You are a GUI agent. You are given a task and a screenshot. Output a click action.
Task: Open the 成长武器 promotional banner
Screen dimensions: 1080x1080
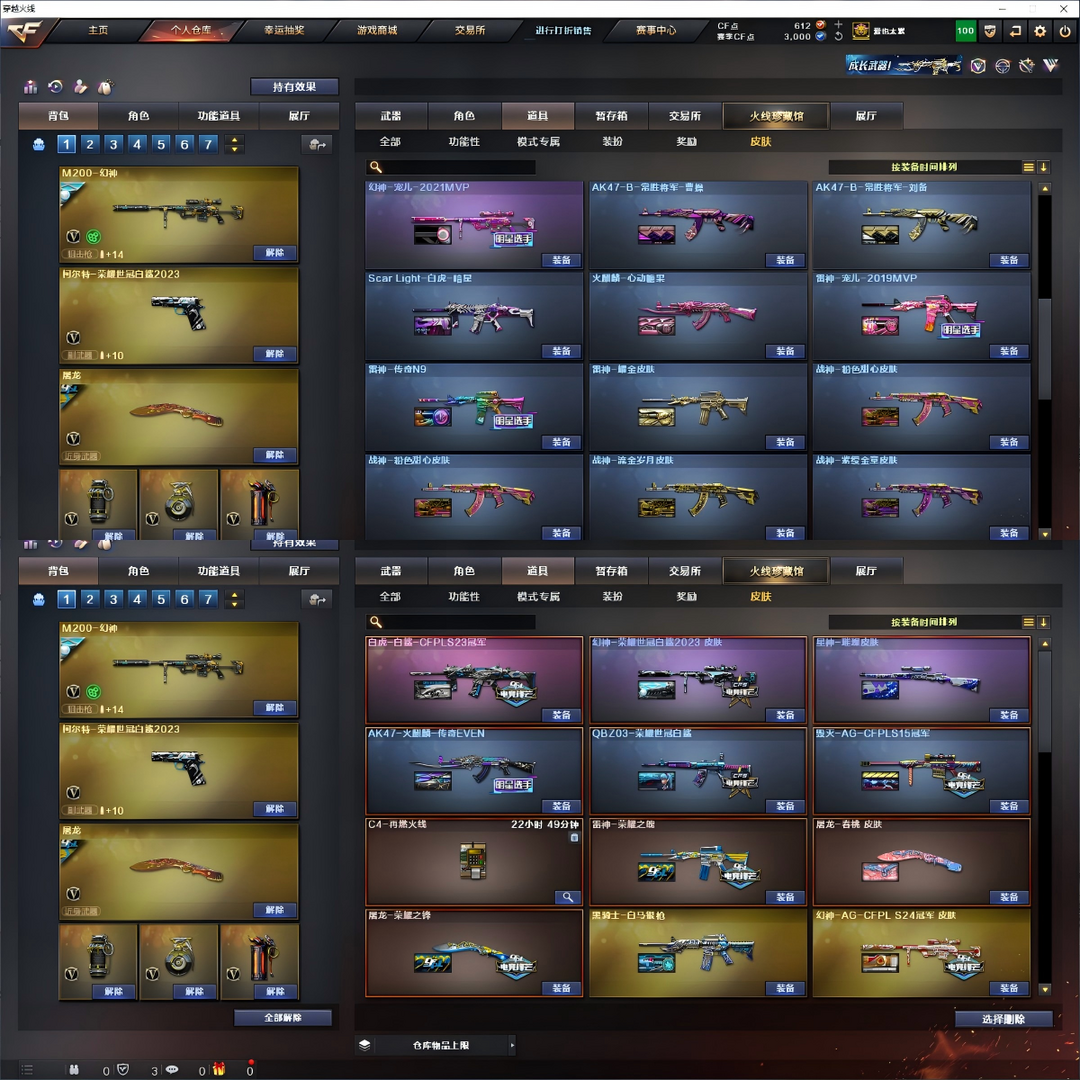coord(904,65)
